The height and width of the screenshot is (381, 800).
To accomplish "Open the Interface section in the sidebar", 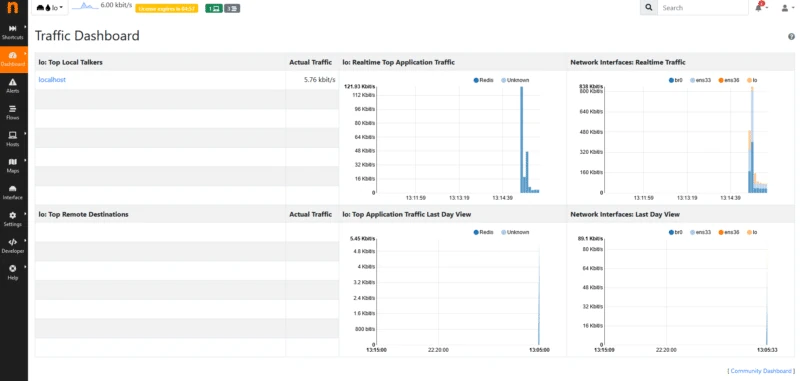I will (x=13, y=193).
